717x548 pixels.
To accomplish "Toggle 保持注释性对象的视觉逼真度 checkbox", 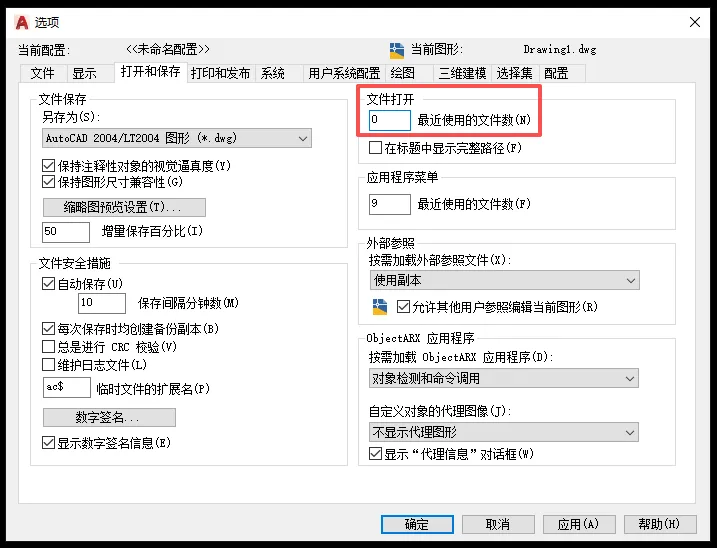I will tap(48, 166).
